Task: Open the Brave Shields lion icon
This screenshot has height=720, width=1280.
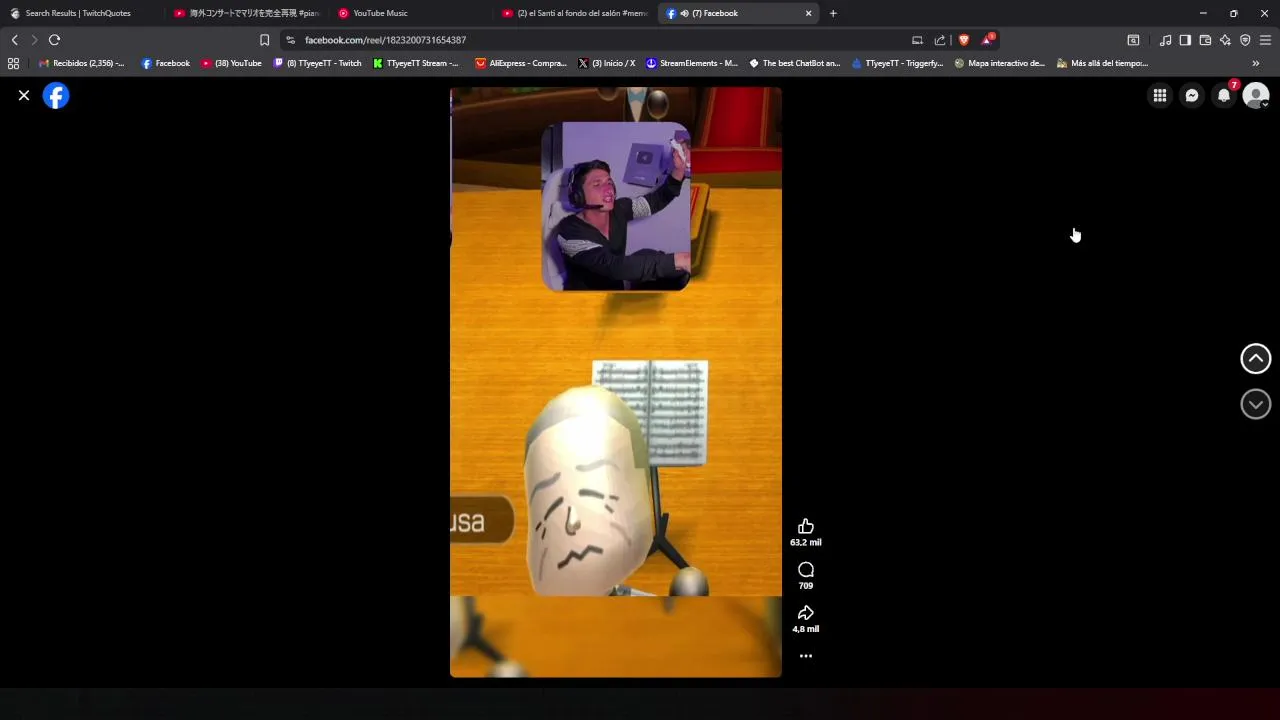Action: click(964, 40)
